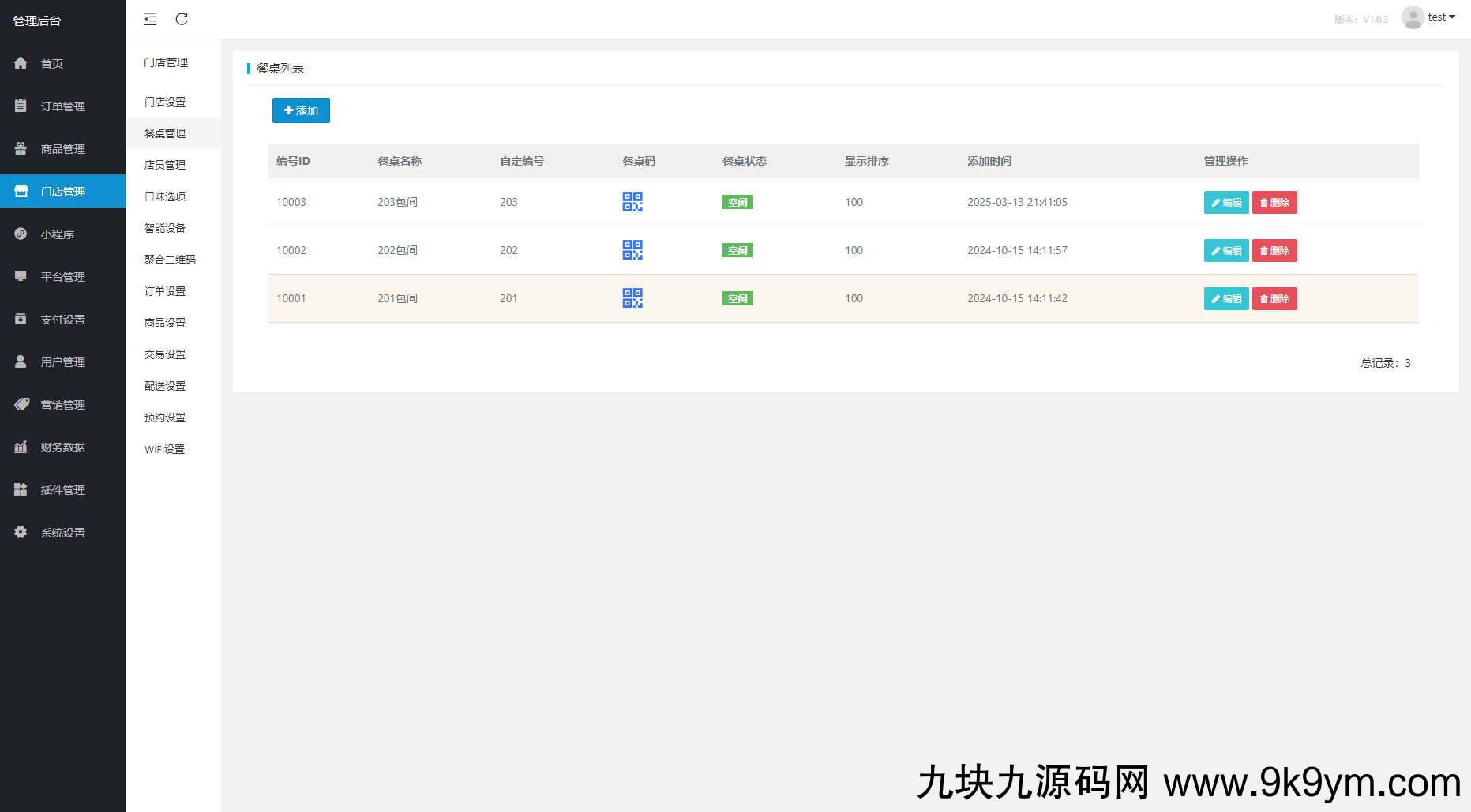The height and width of the screenshot is (812, 1471).
Task: Click 编辑 for the 201包间 row
Action: [1226, 299]
